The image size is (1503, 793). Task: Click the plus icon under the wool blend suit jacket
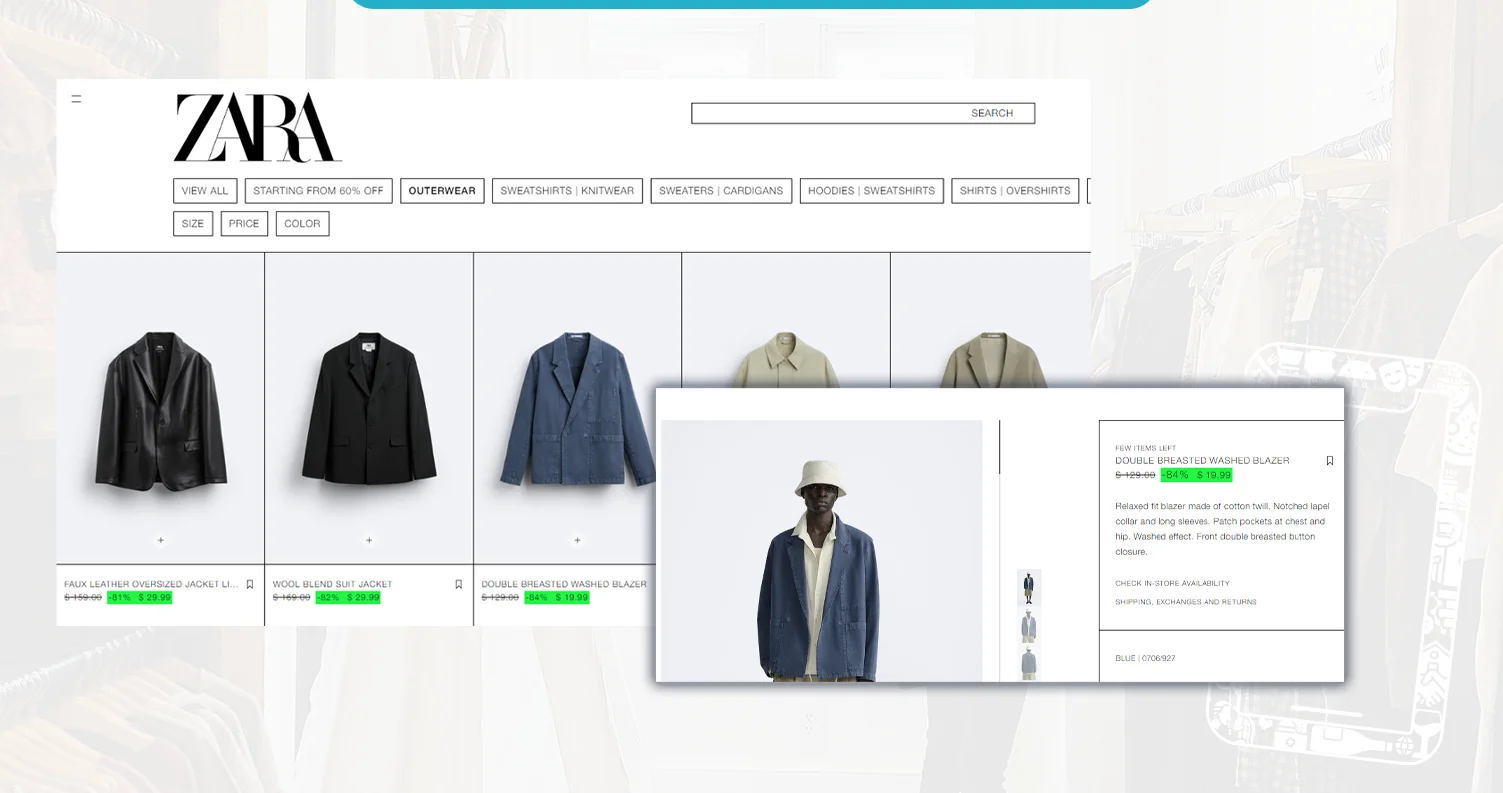tap(369, 540)
